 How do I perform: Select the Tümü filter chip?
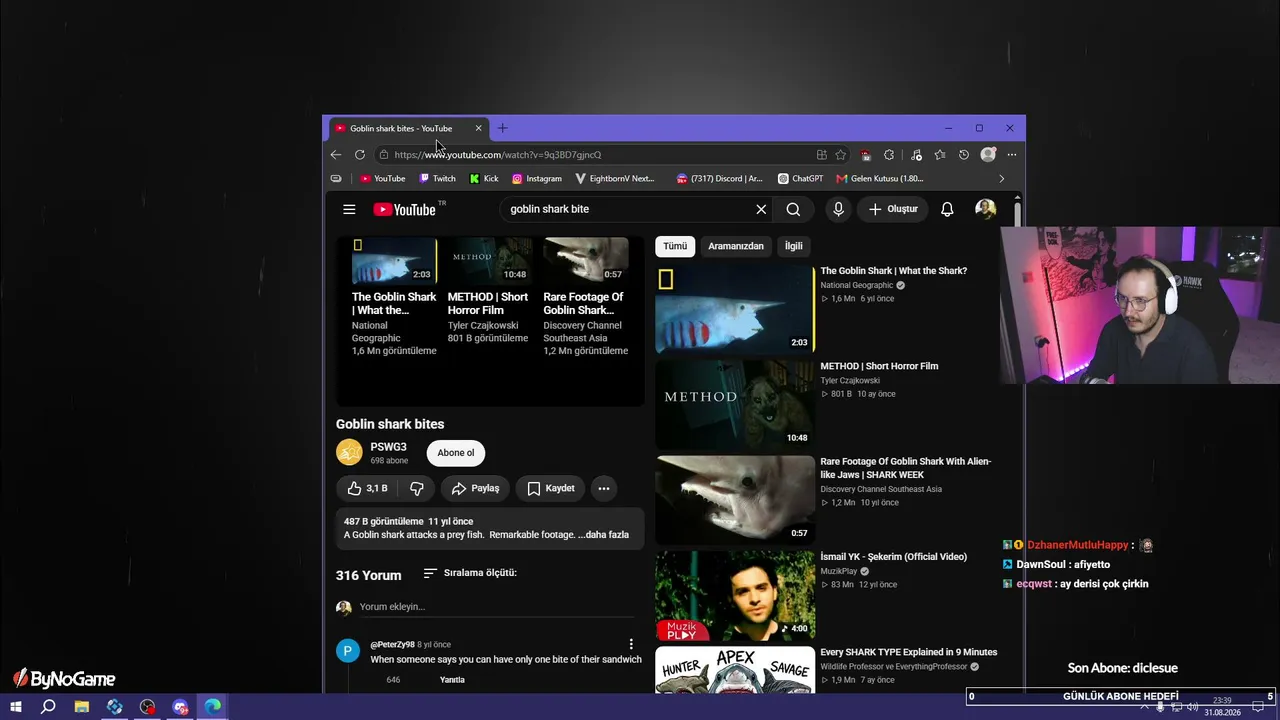(675, 246)
